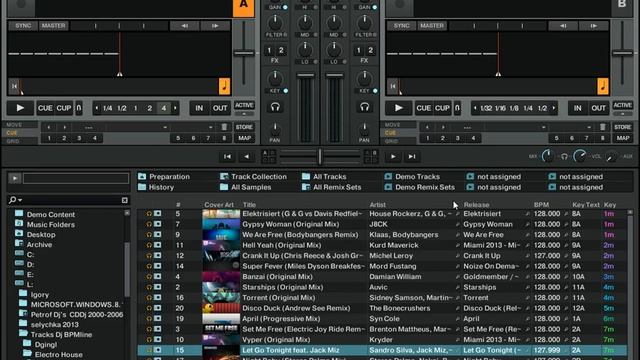Viewport: 640px width, 360px height.
Task: Clear search with the X icon
Action: pyautogui.click(x=124, y=200)
